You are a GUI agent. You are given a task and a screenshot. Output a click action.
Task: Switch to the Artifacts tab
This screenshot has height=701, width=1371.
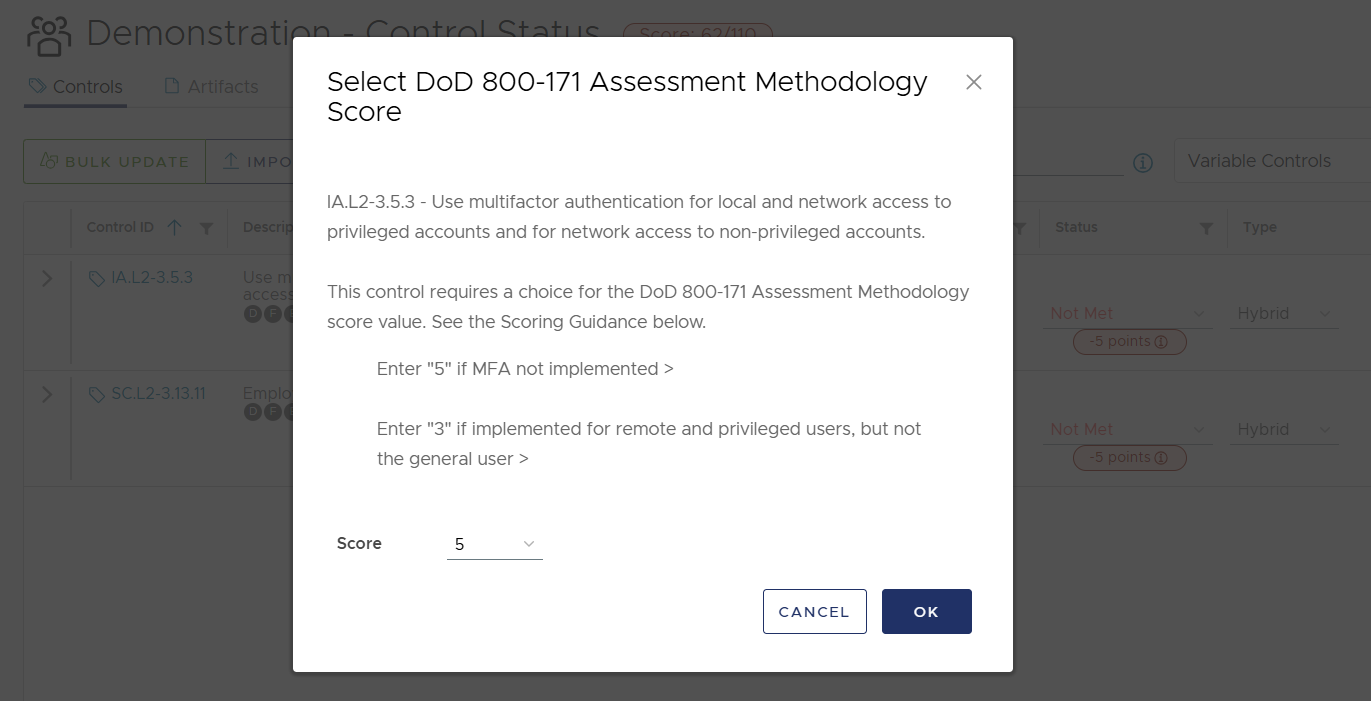point(211,87)
